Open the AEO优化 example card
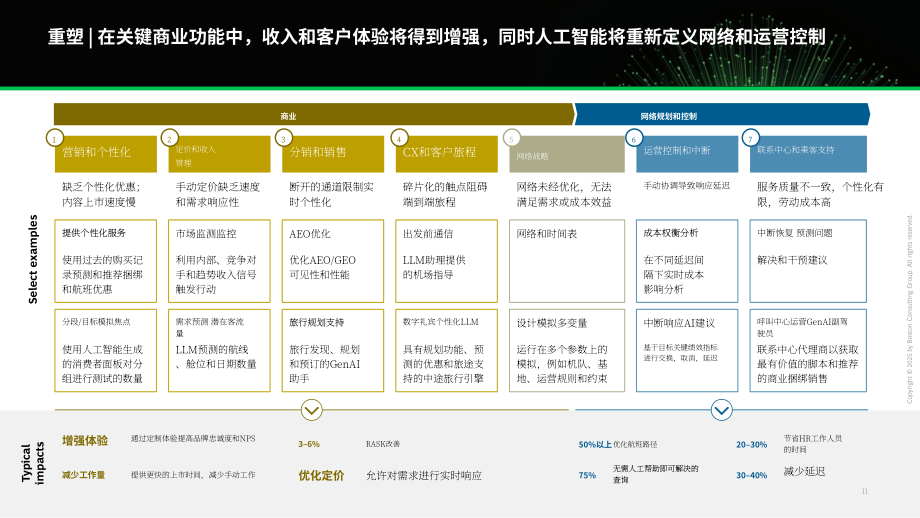Image resolution: width=920 pixels, height=518 pixels. point(333,261)
